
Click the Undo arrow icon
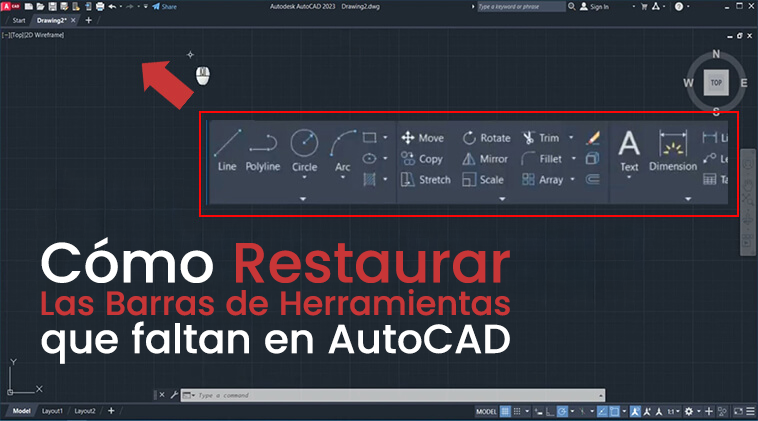[112, 6]
